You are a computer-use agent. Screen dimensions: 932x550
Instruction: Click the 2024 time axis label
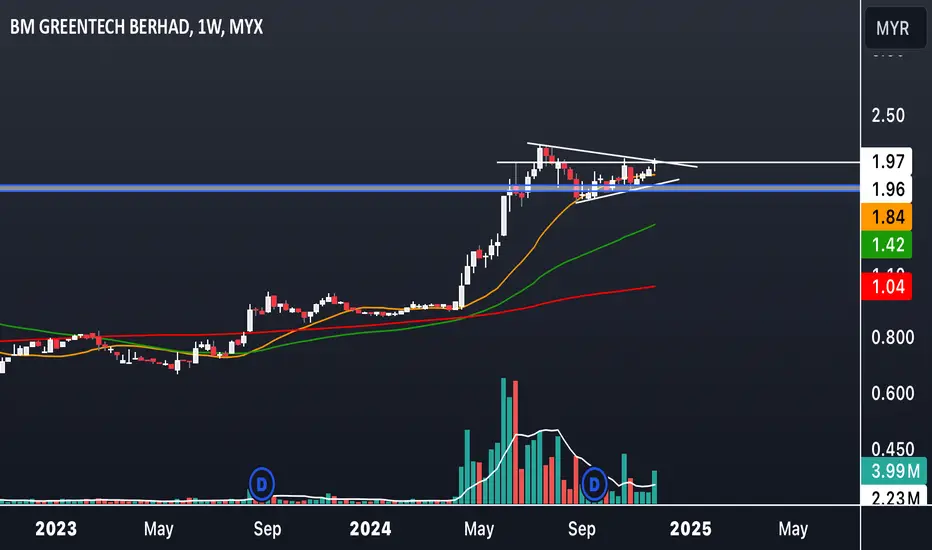[370, 529]
